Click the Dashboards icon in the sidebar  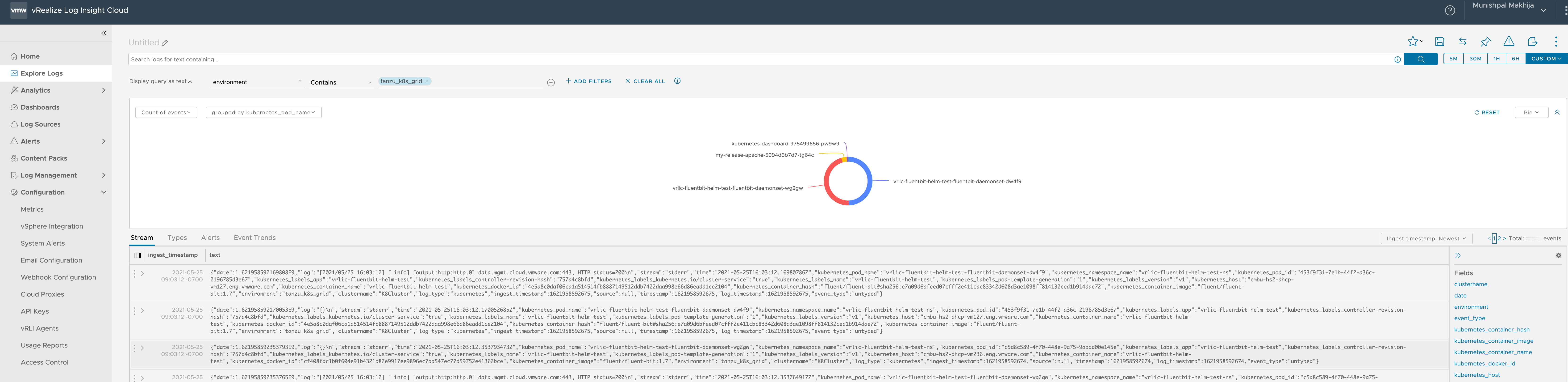(x=14, y=107)
